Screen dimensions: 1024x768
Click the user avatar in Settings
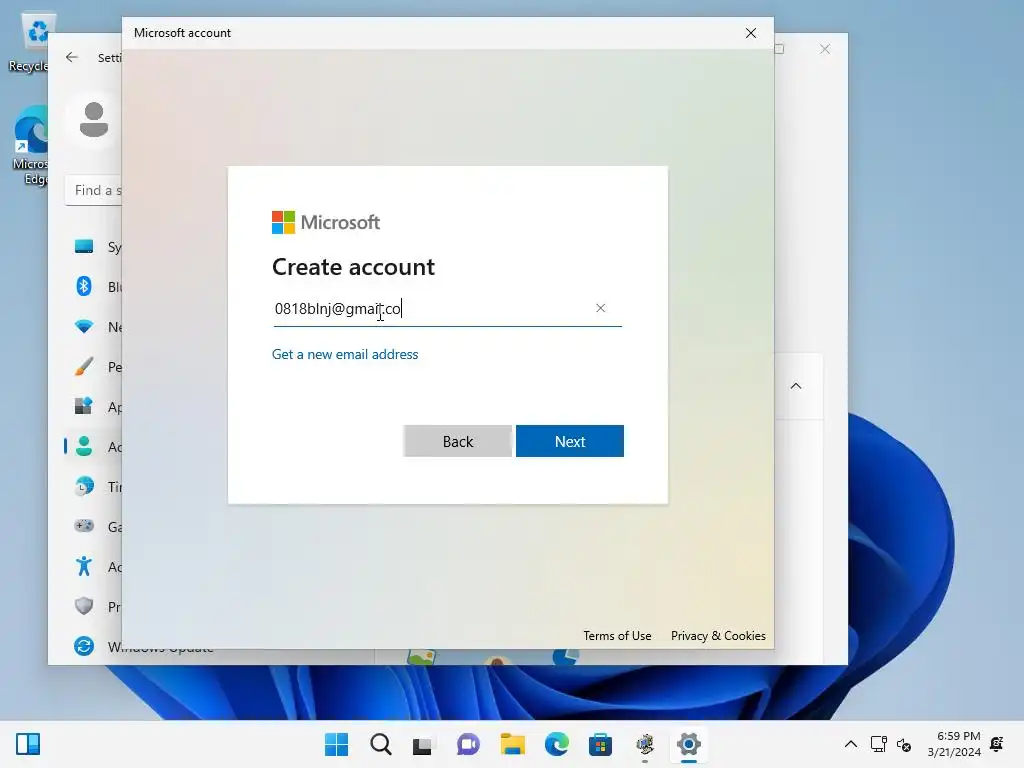click(x=94, y=120)
